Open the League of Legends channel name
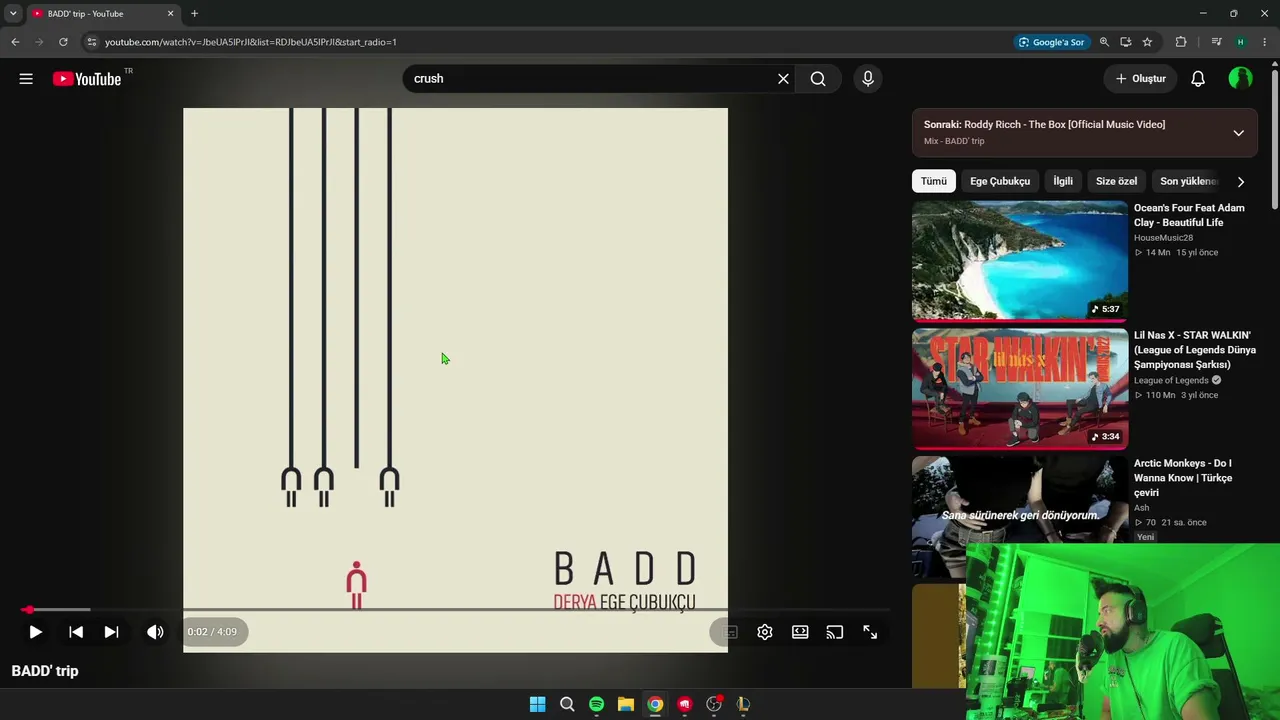Image resolution: width=1280 pixels, height=720 pixels. tap(1171, 380)
